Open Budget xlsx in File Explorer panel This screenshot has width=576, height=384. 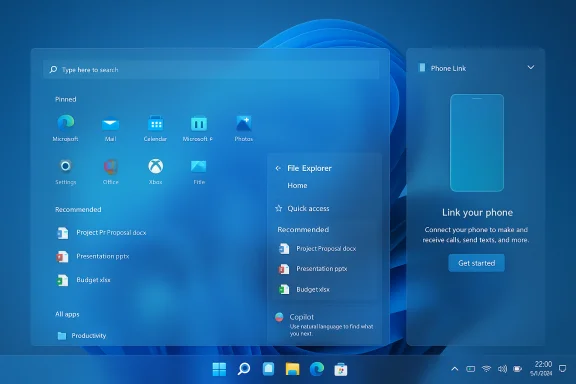pos(305,290)
